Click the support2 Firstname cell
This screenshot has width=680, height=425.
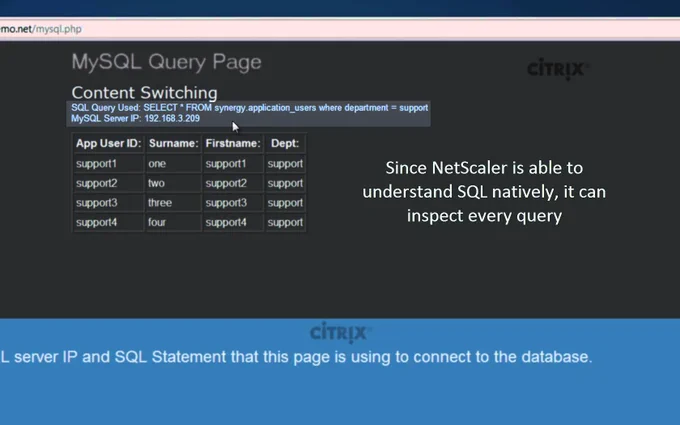(x=233, y=183)
